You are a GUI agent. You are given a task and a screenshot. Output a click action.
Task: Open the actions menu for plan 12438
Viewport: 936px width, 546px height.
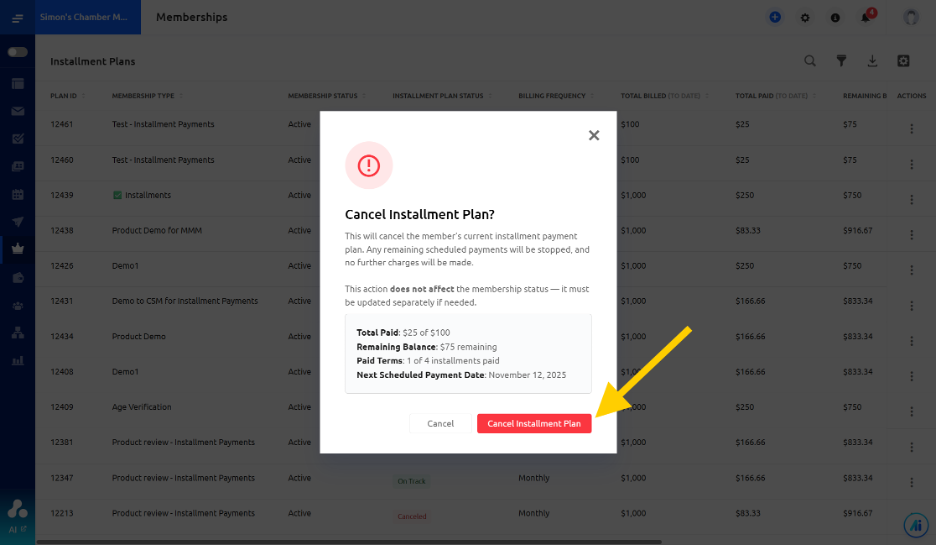tap(911, 235)
